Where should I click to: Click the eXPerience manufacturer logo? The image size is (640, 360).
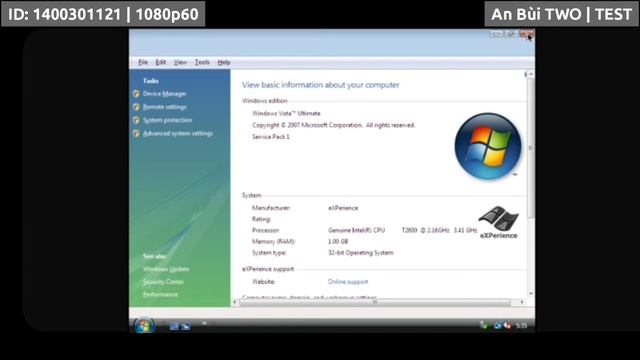pos(498,222)
